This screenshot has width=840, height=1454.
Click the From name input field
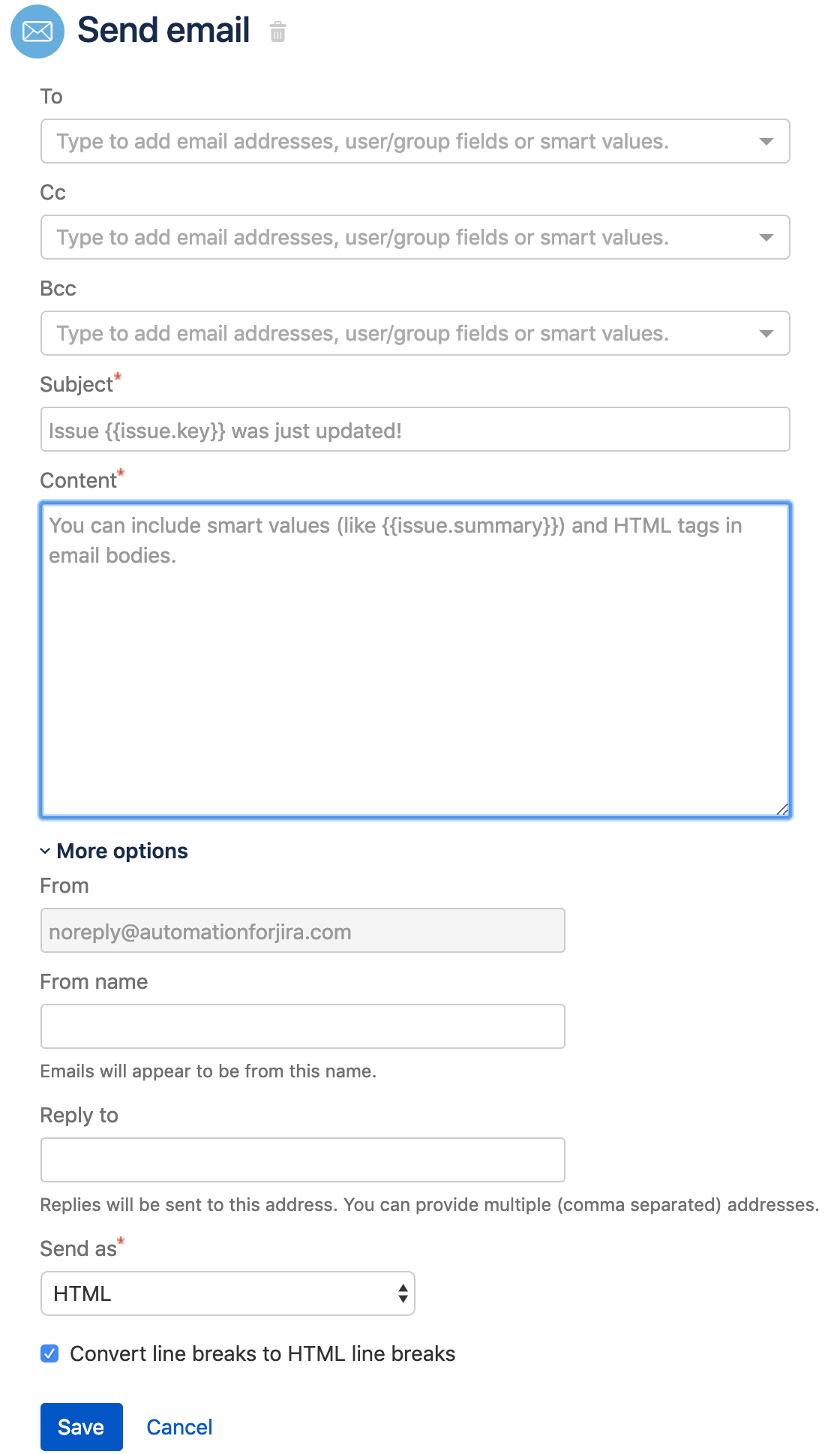(x=302, y=1026)
